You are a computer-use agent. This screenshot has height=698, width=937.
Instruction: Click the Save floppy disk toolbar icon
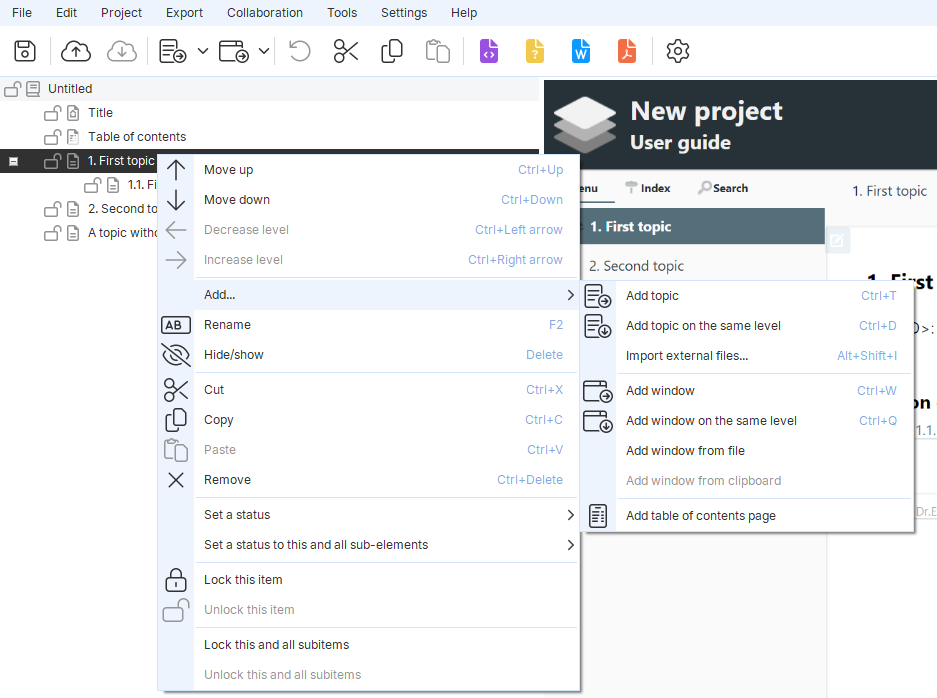click(25, 51)
